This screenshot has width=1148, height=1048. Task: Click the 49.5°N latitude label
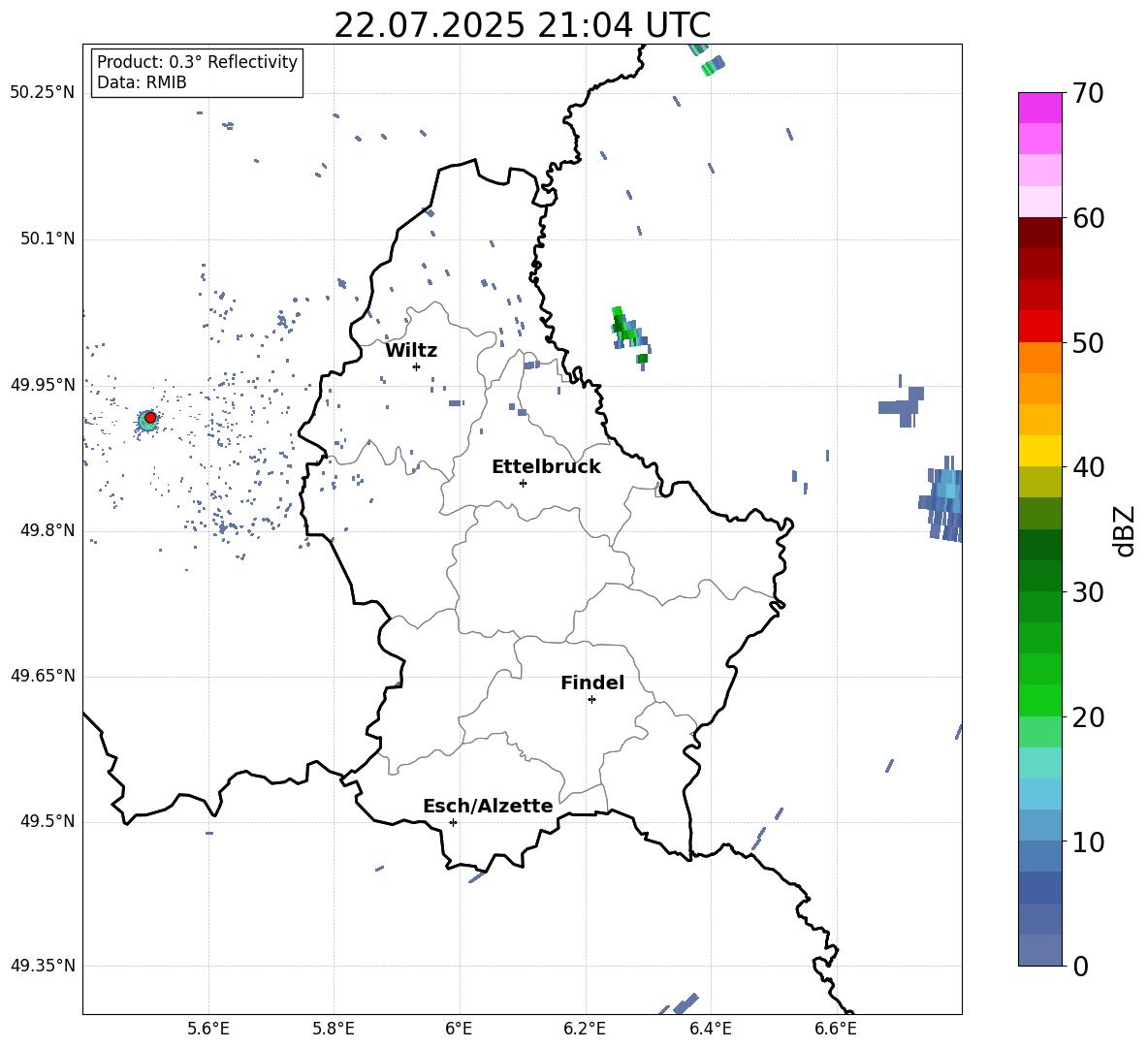(x=48, y=821)
